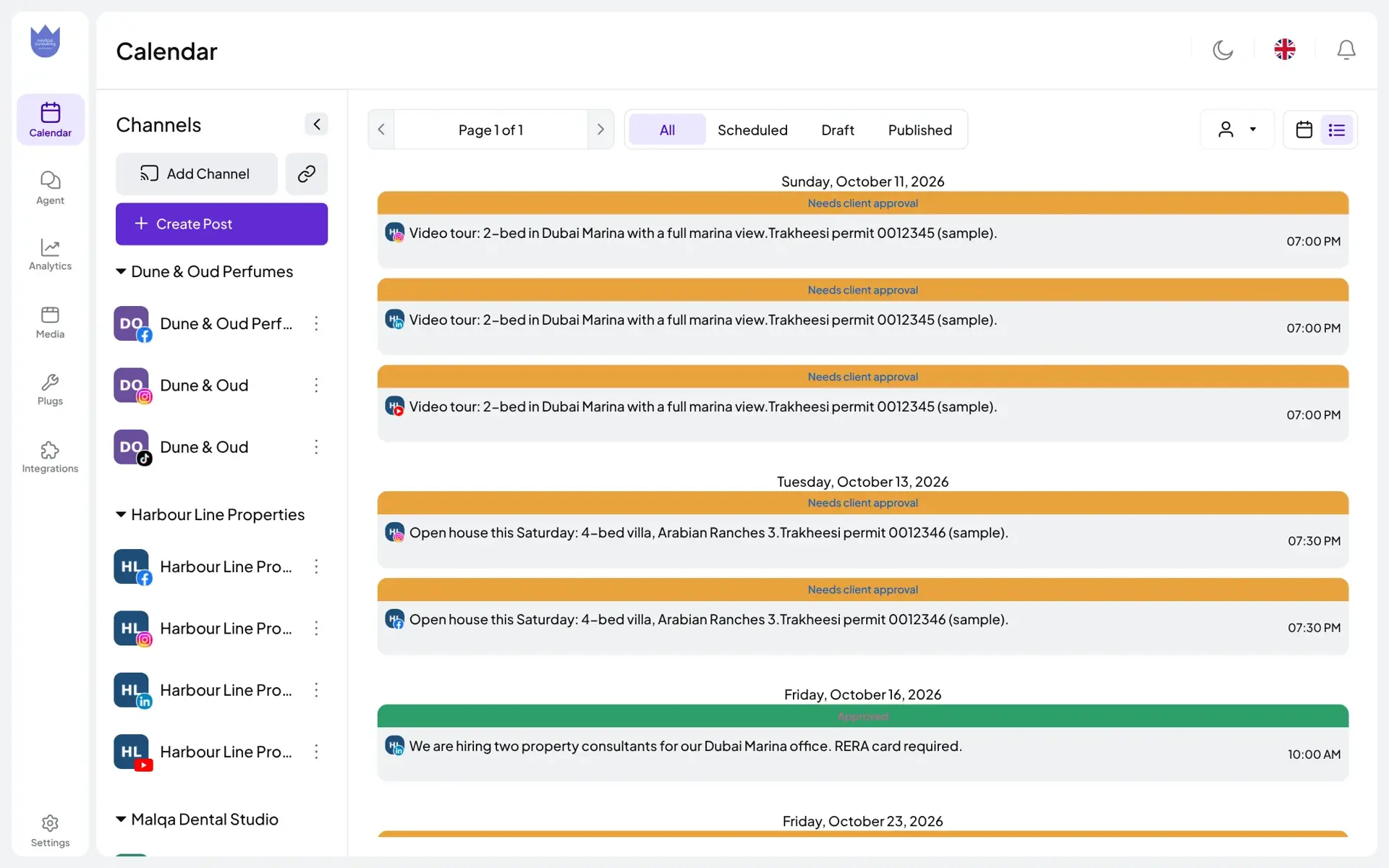Click the Page 1 of 1 indicator
Screen dimensions: 1389x868
pyautogui.click(x=490, y=130)
